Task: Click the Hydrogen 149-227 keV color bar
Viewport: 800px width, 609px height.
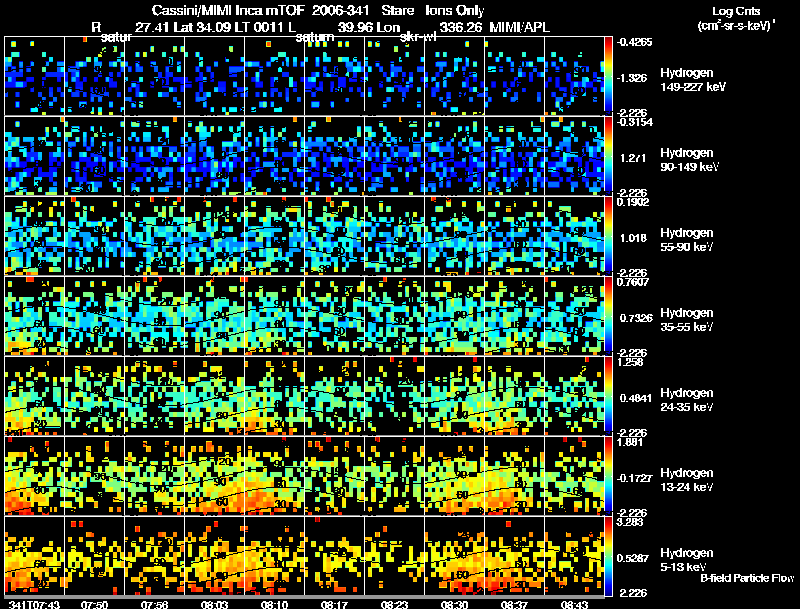Action: click(x=608, y=75)
